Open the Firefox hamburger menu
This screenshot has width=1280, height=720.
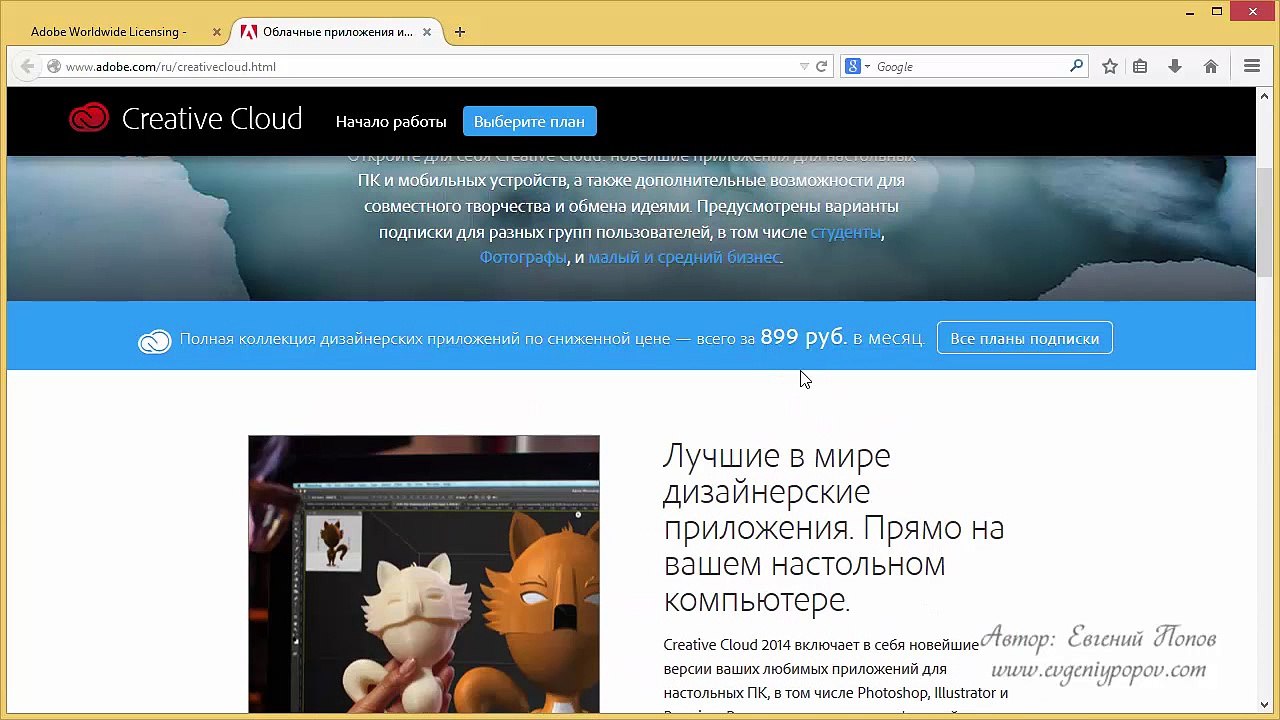[1252, 66]
